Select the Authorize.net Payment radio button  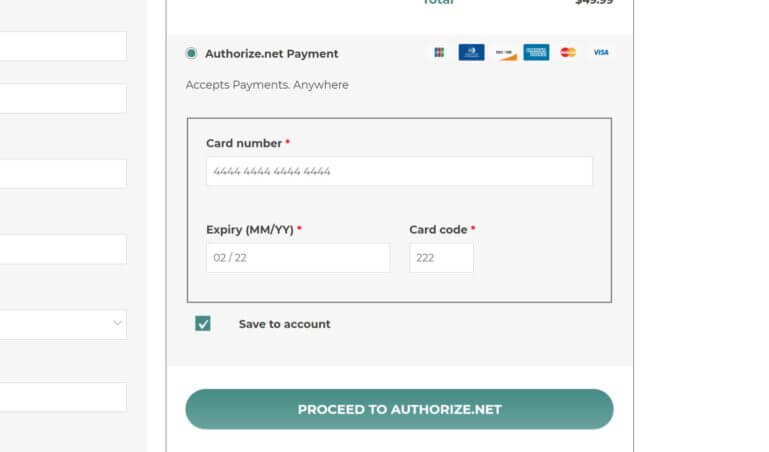[x=191, y=53]
